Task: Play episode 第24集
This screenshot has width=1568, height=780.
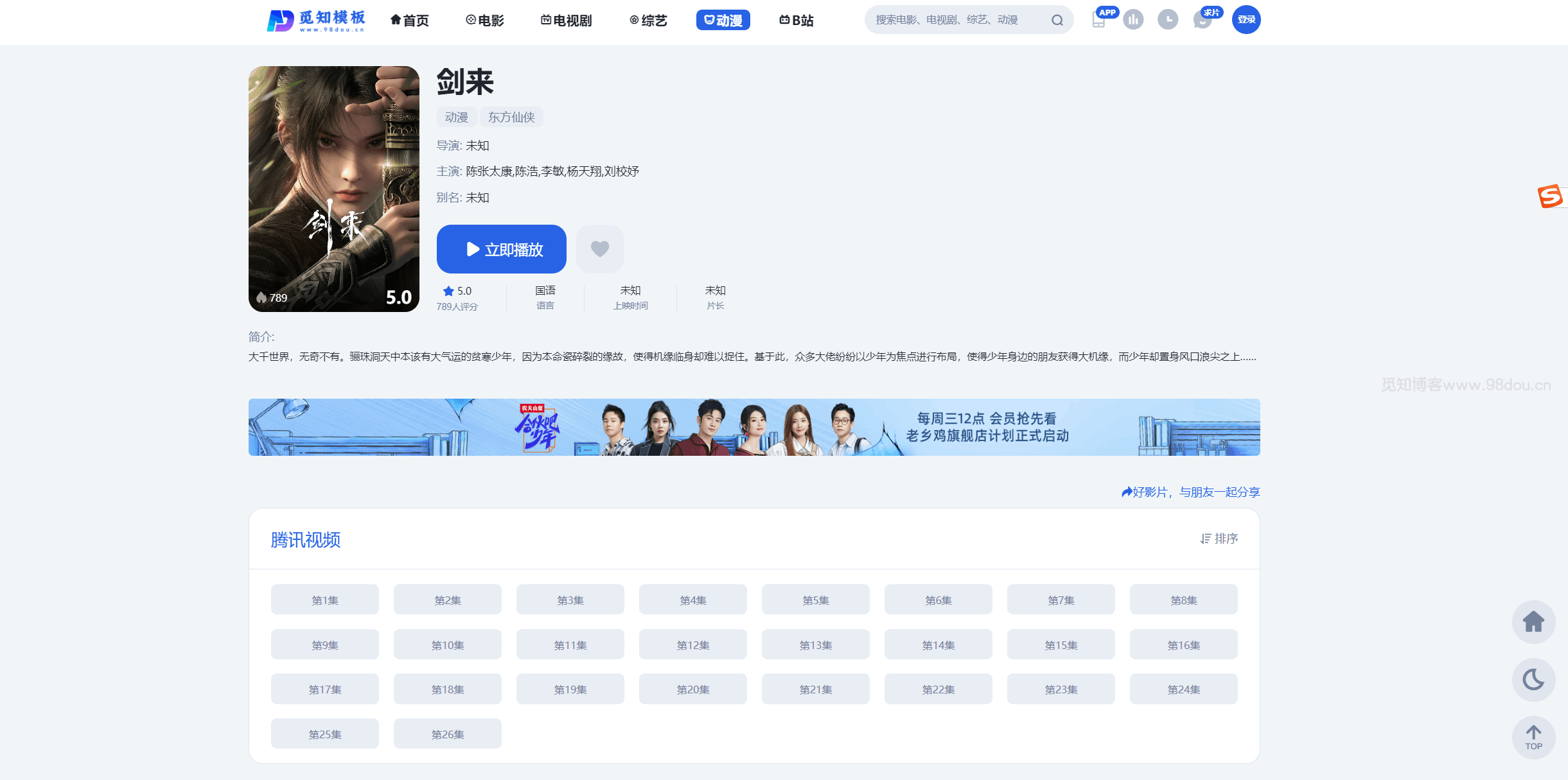Action: 1184,689
